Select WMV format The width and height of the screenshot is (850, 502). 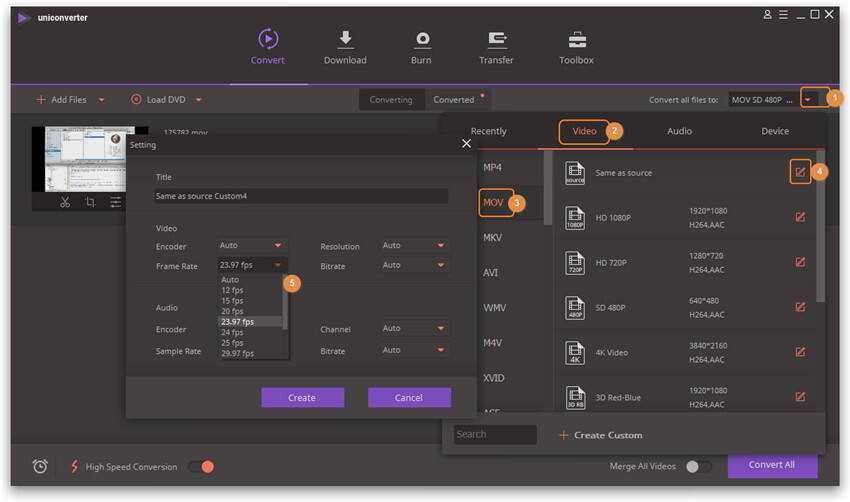coord(494,308)
